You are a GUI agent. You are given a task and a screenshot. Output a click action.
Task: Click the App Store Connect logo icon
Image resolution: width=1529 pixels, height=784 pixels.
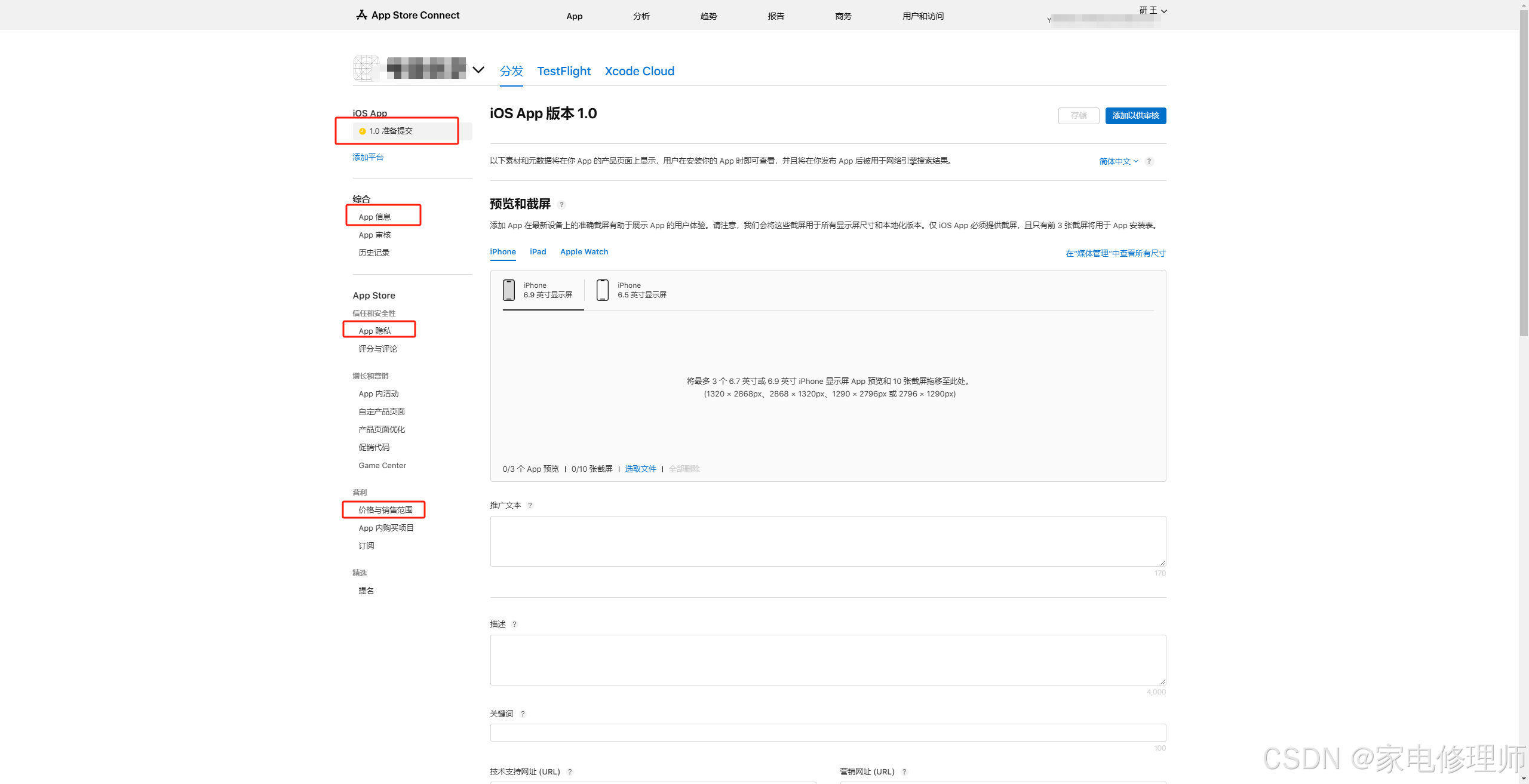(x=361, y=15)
